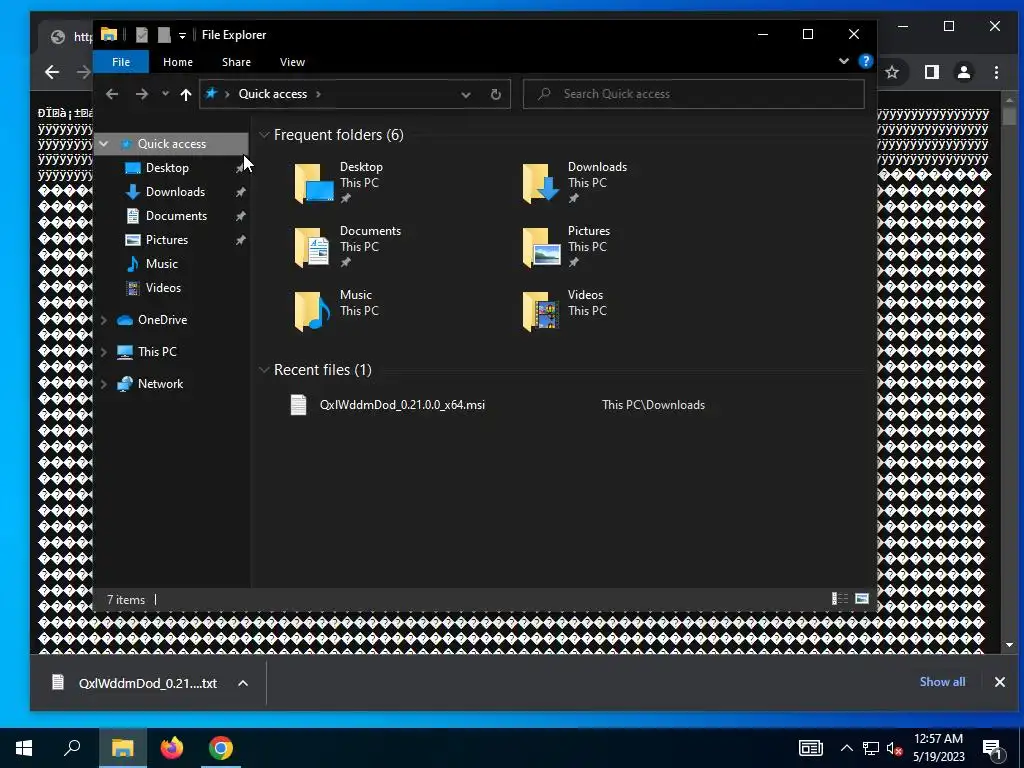The width and height of the screenshot is (1024, 768).
Task: Expand the address bar chevron after Quick access
Action: pos(318,94)
